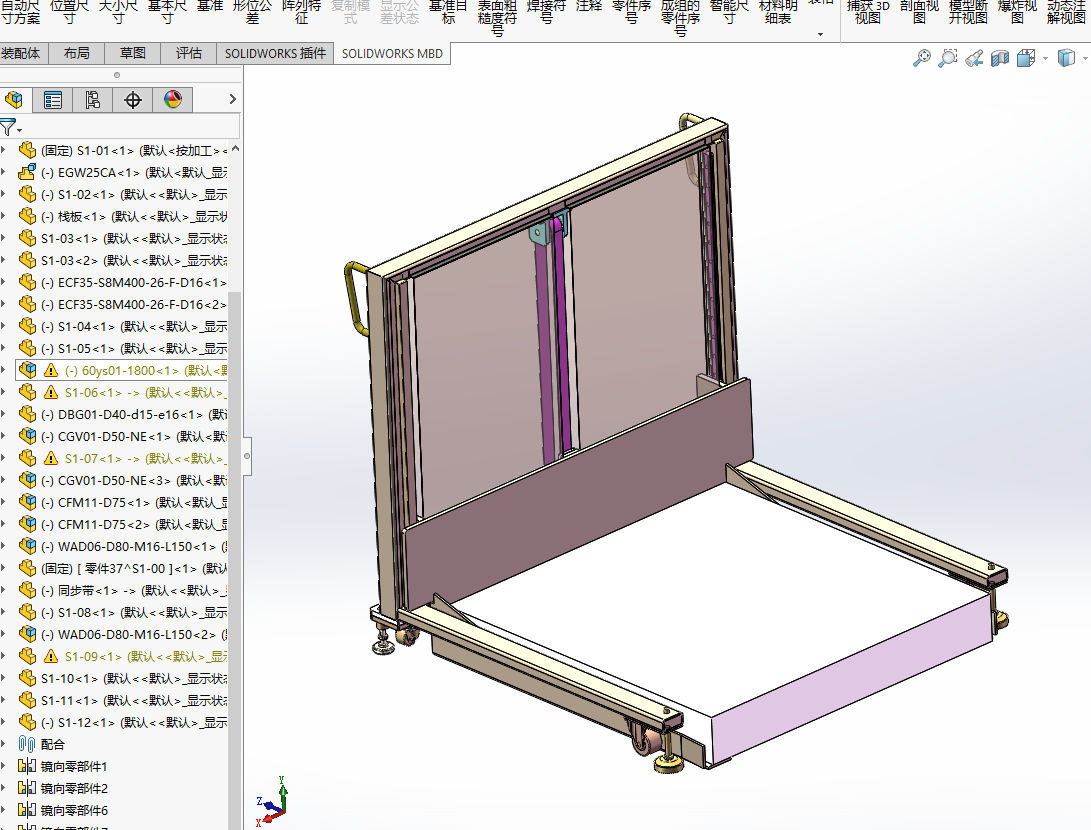This screenshot has height=830, width=1091.
Task: Click the warning icon on 60ys01-1800<1>
Action: point(51,371)
